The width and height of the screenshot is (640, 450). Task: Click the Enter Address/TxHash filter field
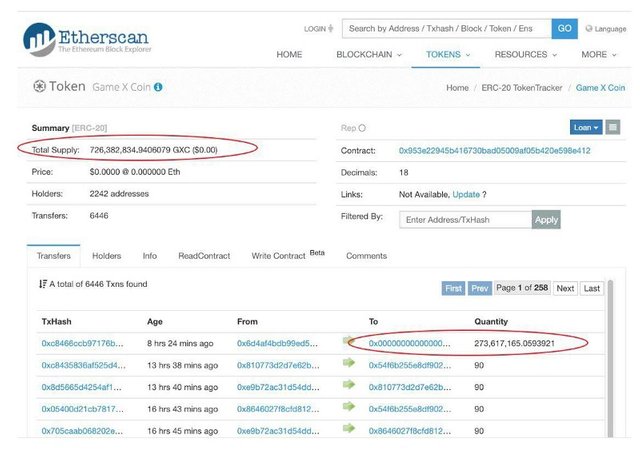465,220
